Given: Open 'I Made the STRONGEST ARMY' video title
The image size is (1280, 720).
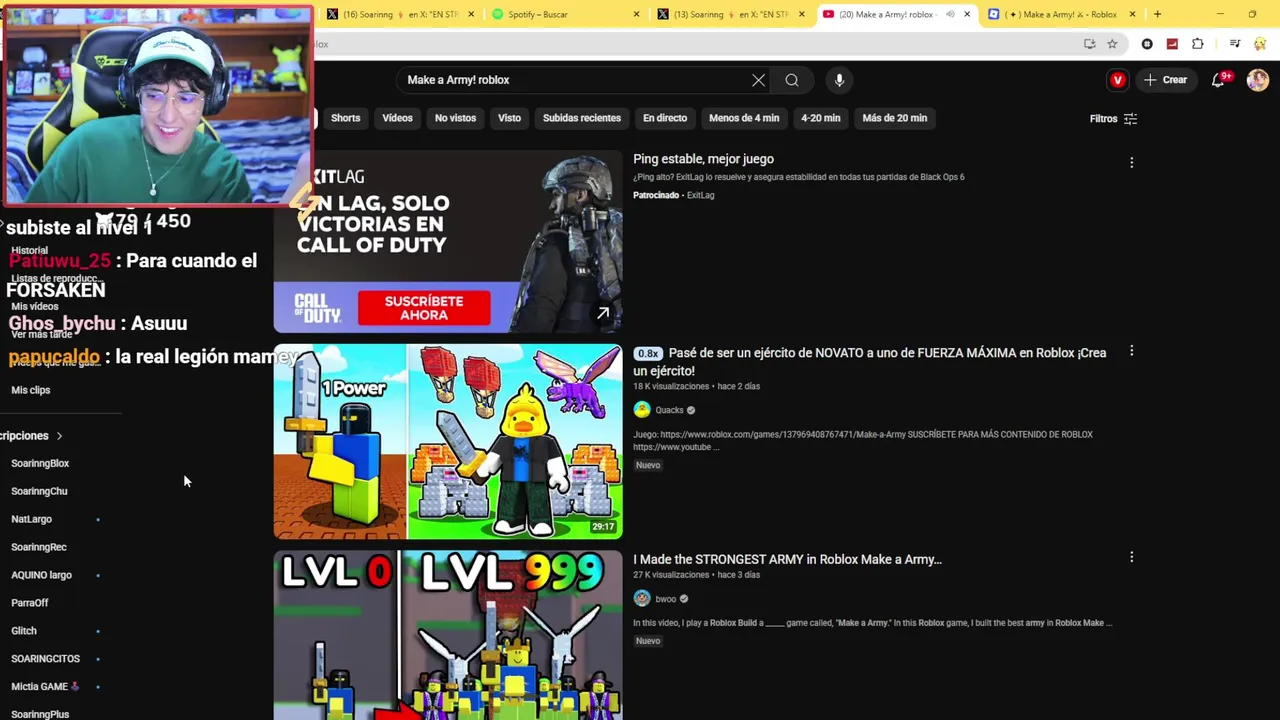Looking at the screenshot, I should [787, 559].
